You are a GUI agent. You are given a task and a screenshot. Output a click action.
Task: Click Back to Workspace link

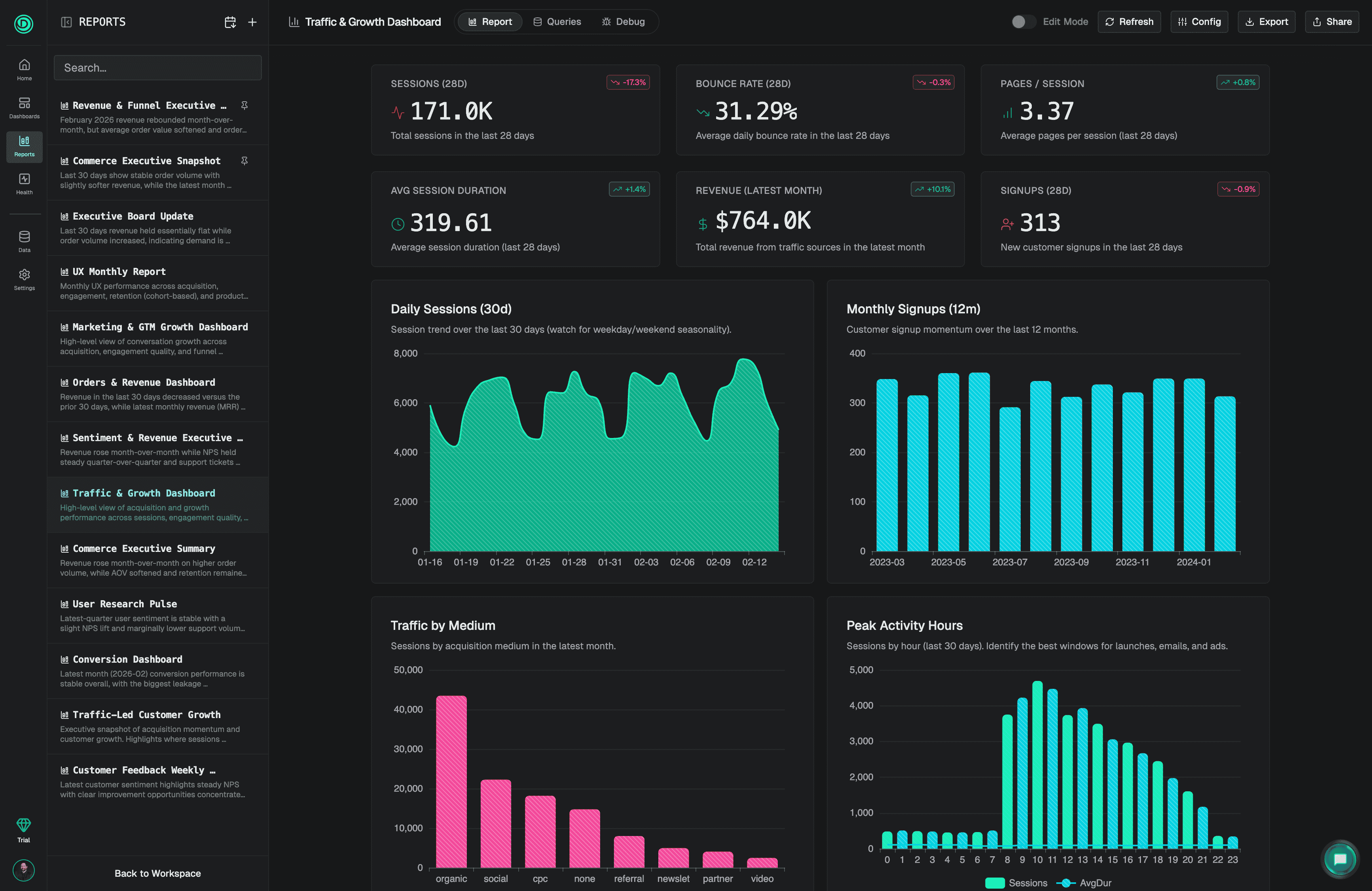[157, 873]
